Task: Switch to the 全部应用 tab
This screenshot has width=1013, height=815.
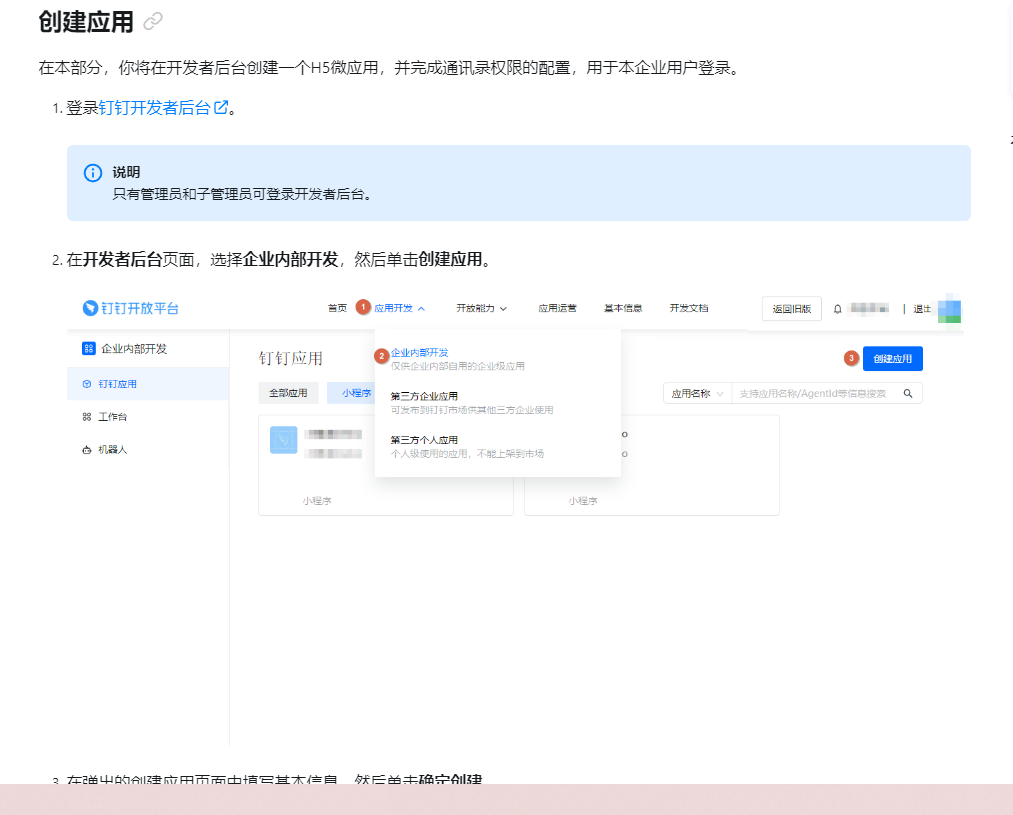Action: (288, 393)
